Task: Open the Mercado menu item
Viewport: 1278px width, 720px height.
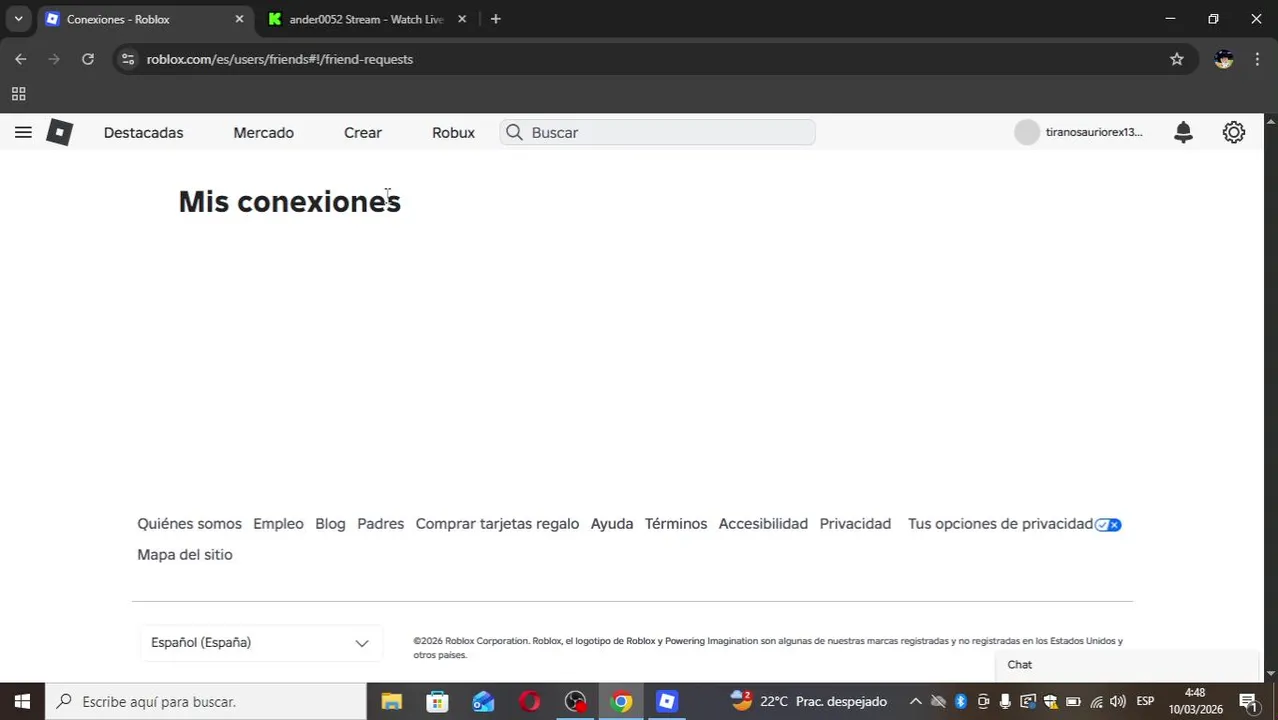Action: 263,132
